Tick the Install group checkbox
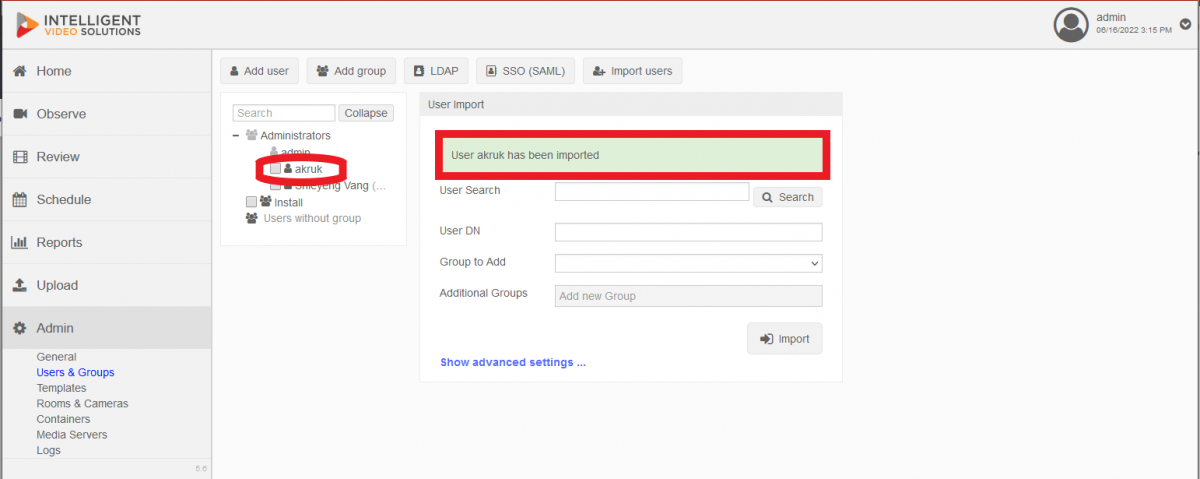Screen dimensions: 1200x479 [x=251, y=202]
